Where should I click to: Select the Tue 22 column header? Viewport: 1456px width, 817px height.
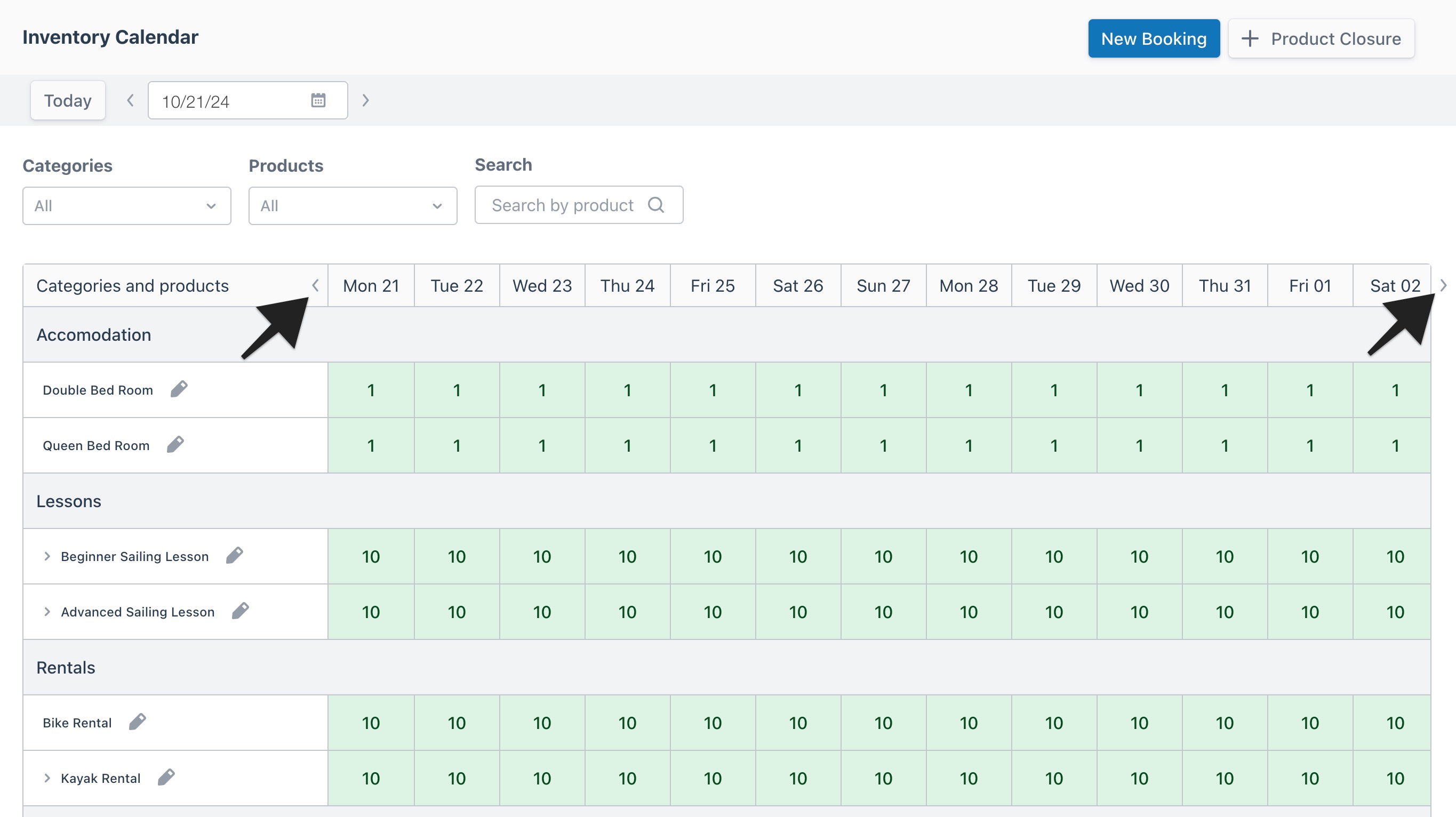coord(457,285)
